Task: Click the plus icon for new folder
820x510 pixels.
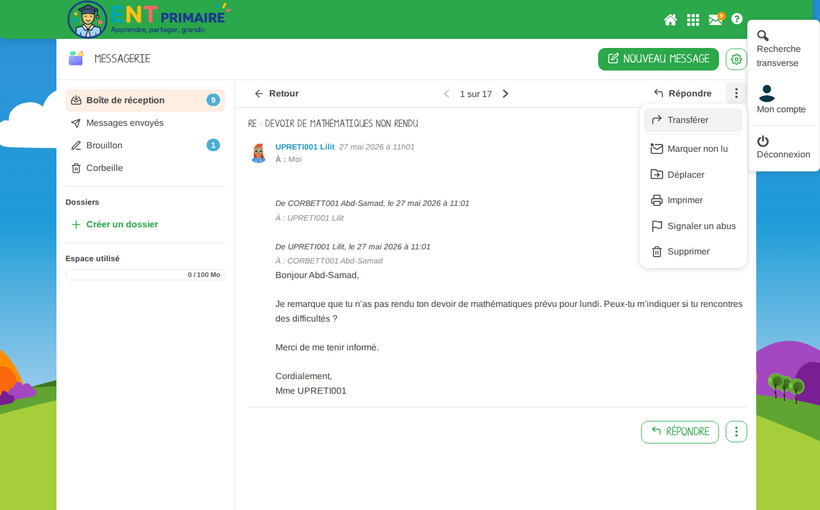Action: [x=76, y=224]
